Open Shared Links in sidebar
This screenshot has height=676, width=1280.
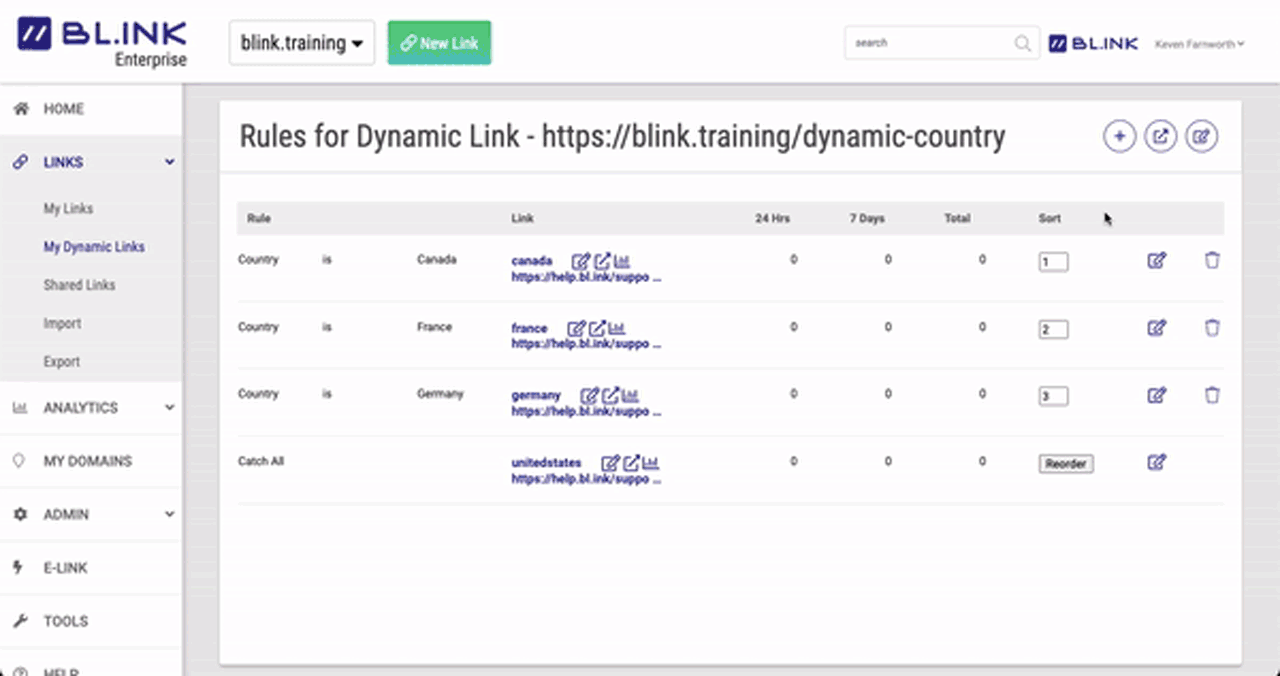pos(79,285)
